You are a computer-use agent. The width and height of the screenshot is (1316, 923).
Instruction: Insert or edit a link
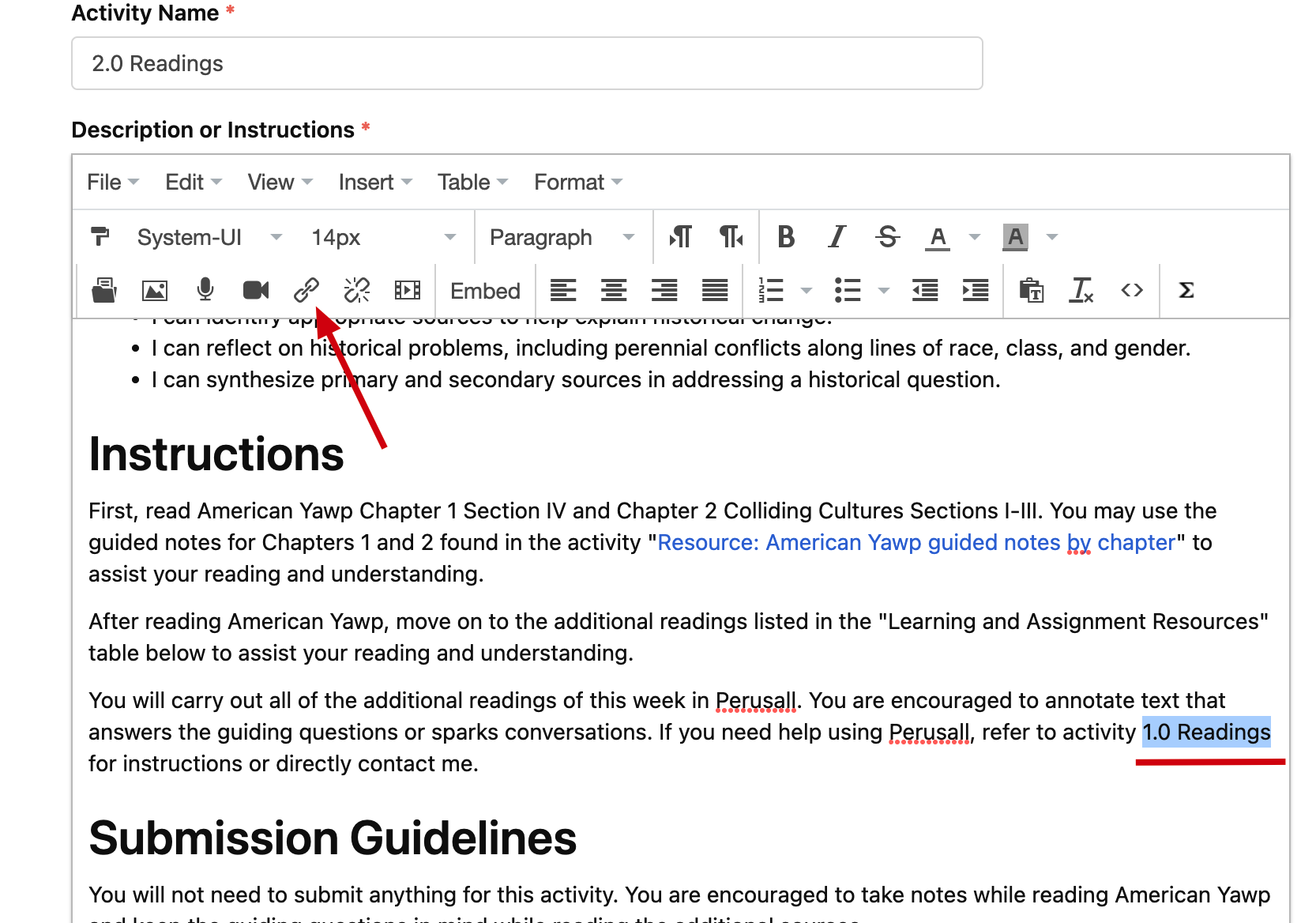306,290
